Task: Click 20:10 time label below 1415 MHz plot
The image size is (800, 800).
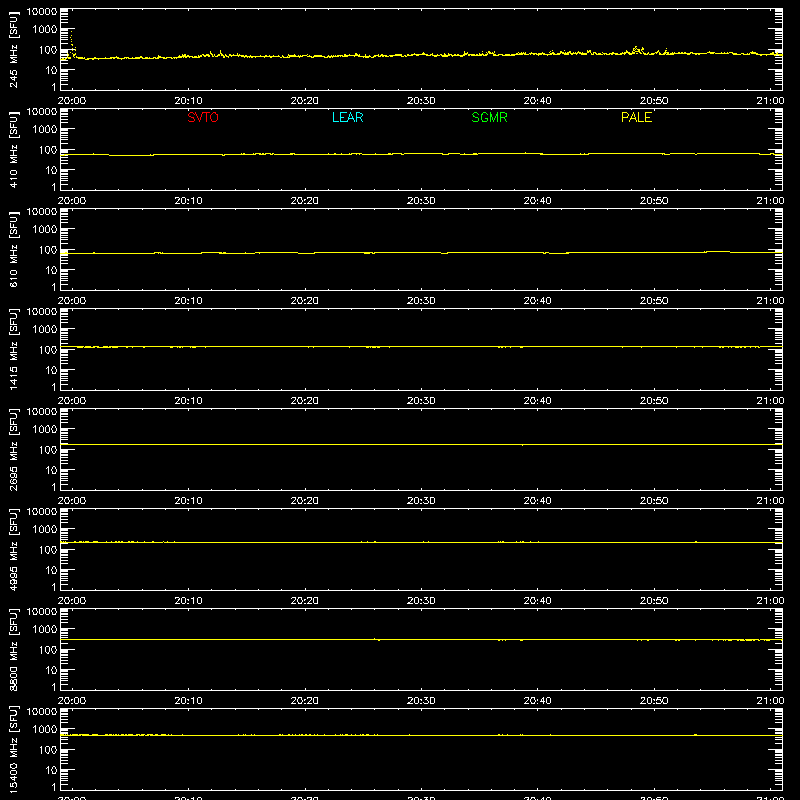Action: 188,401
